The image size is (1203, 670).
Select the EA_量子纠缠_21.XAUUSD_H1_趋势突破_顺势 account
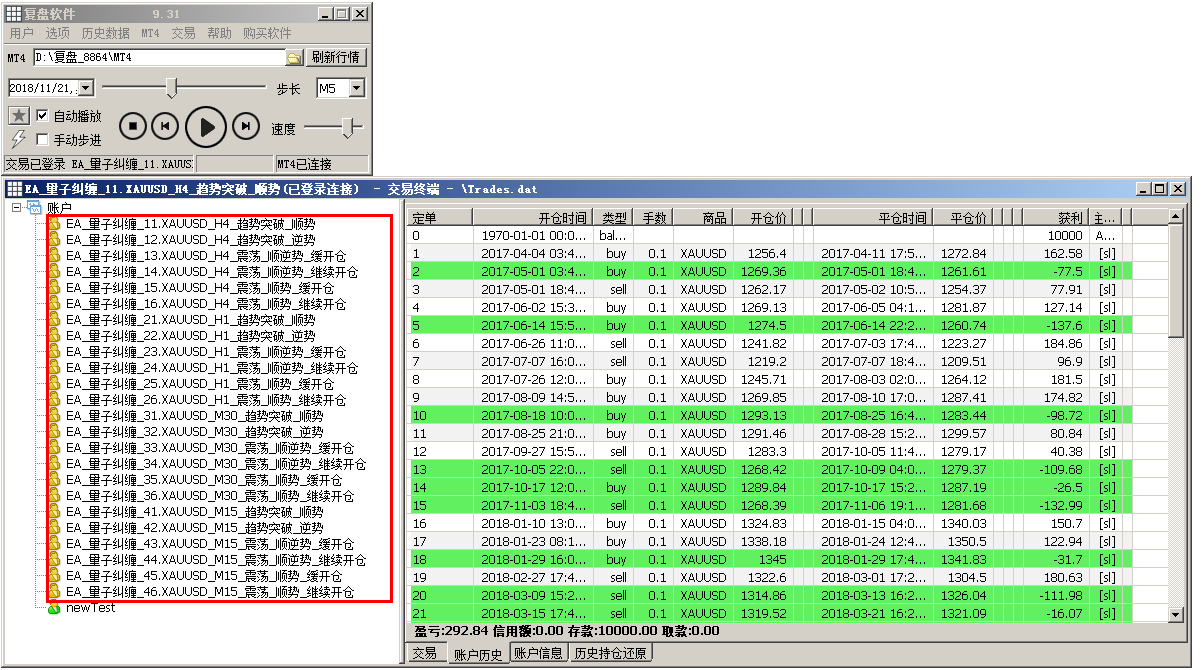pos(190,320)
